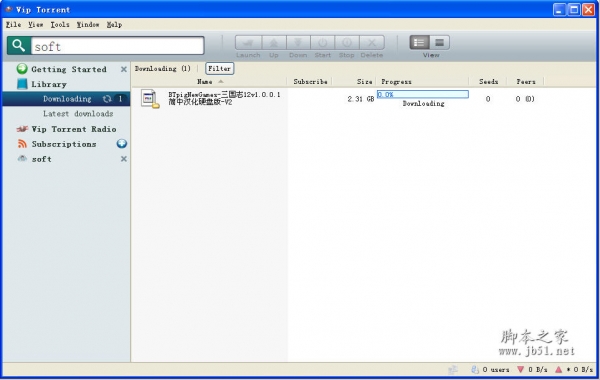Click the Stop toolbar button
This screenshot has width=600, height=380.
point(347,42)
